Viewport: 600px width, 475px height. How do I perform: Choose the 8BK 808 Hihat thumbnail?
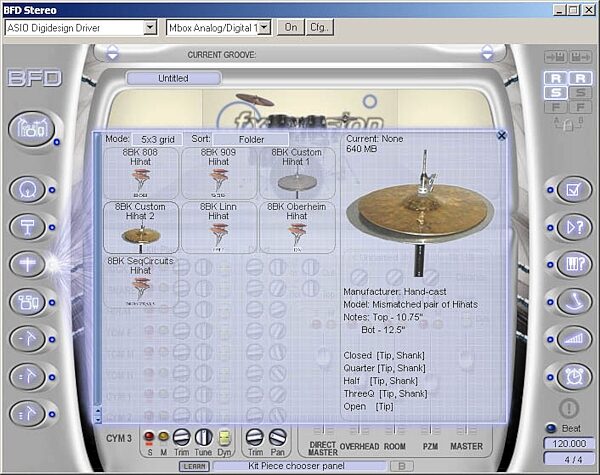click(x=140, y=173)
